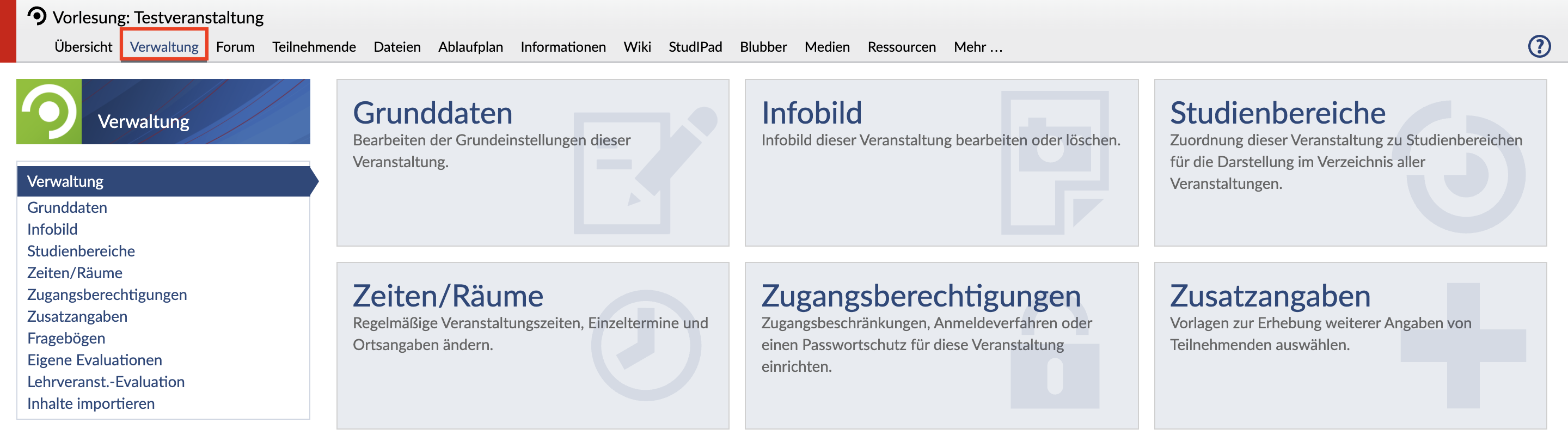The height and width of the screenshot is (435, 1568).
Task: Select the active Verwaltung sidebar entry
Action: [x=65, y=181]
